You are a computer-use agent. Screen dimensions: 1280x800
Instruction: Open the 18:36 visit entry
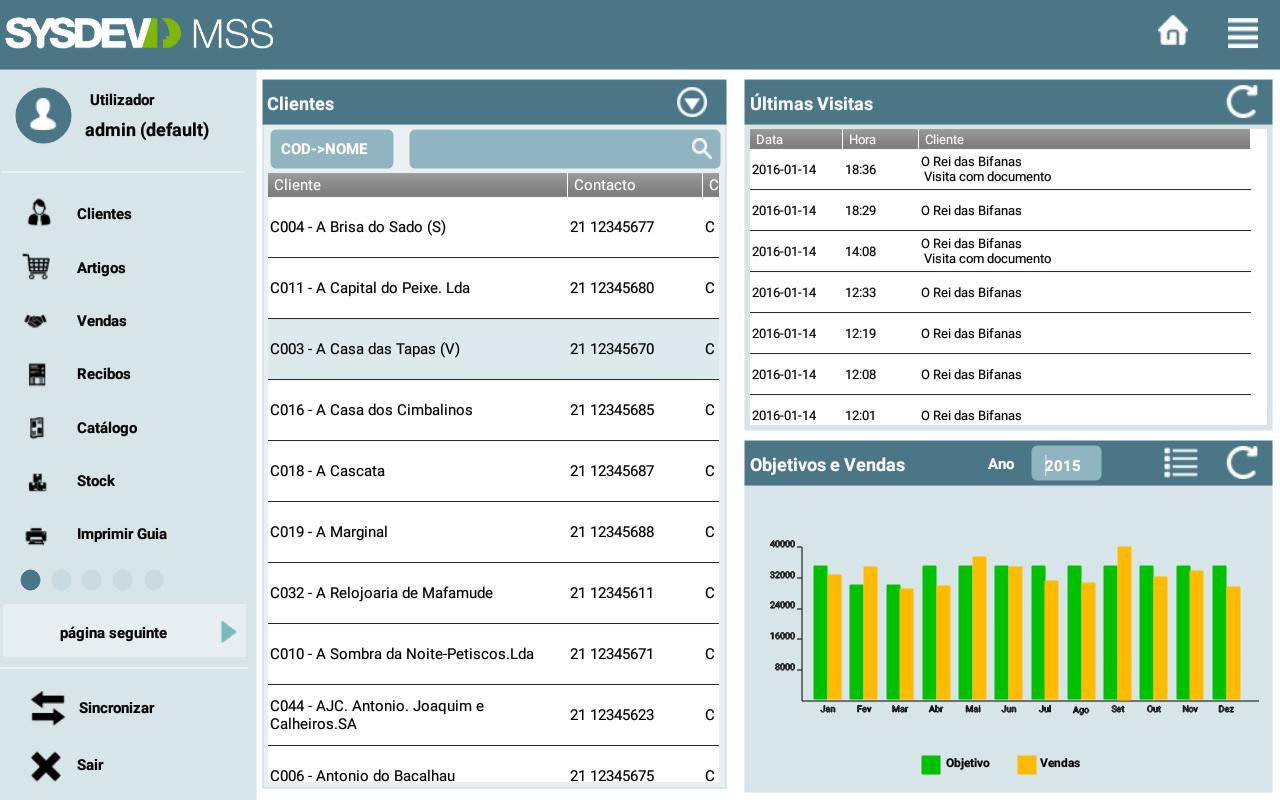[1000, 169]
